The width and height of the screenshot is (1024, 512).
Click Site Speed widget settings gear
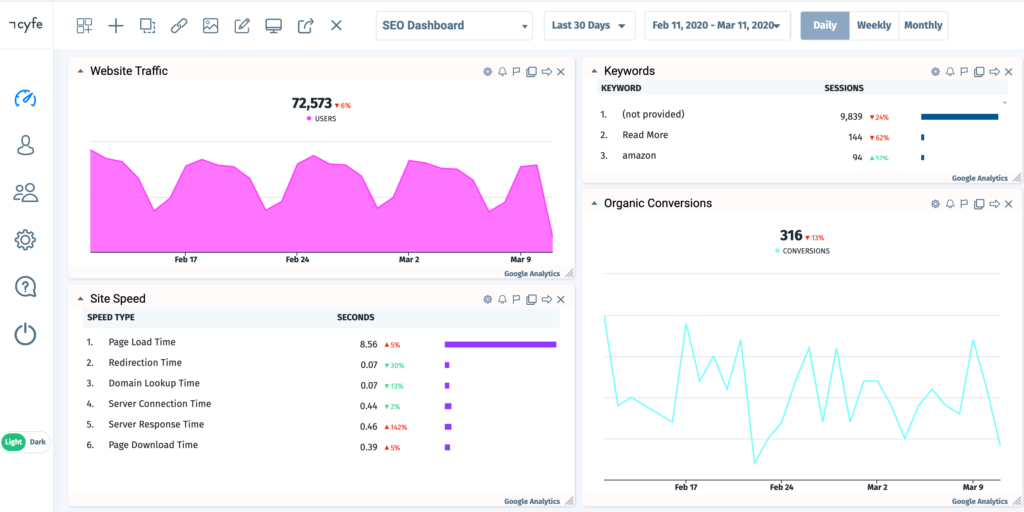(487, 299)
